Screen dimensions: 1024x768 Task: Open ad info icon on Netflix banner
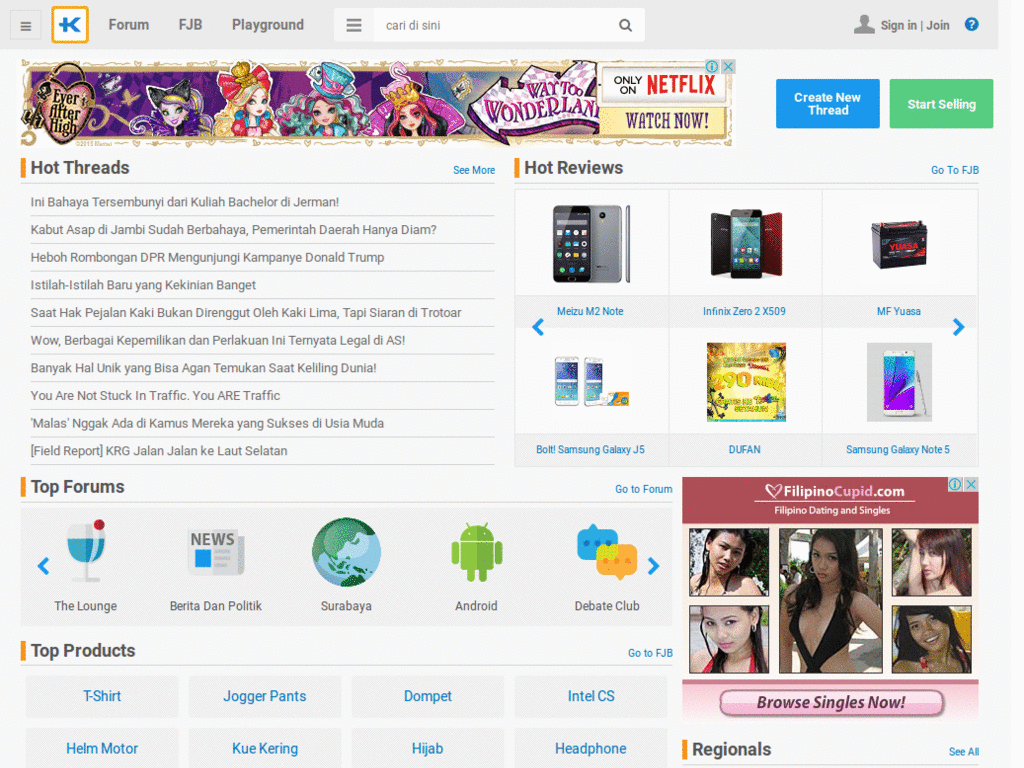(712, 67)
